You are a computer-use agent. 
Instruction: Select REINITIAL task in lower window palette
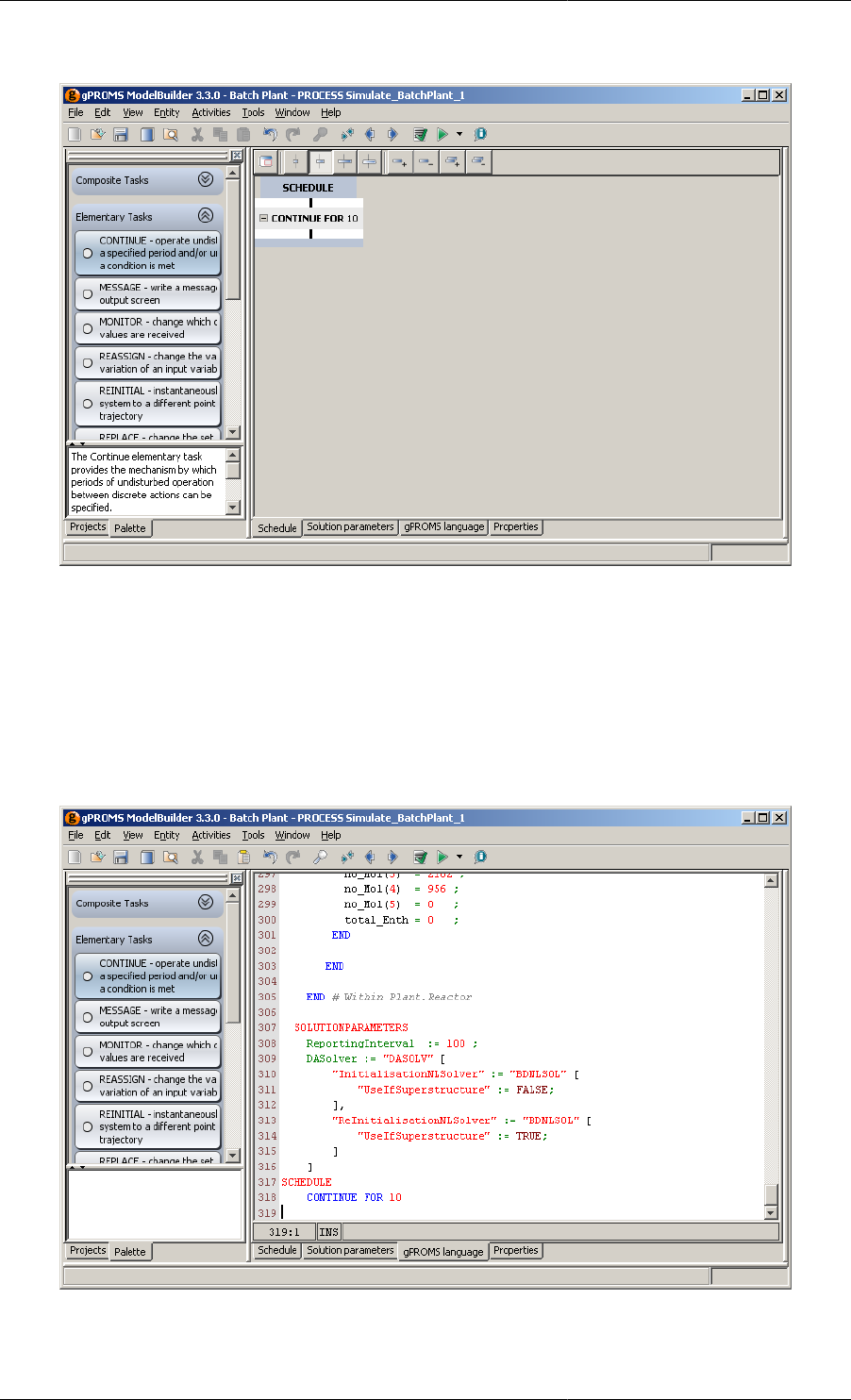click(x=148, y=1126)
